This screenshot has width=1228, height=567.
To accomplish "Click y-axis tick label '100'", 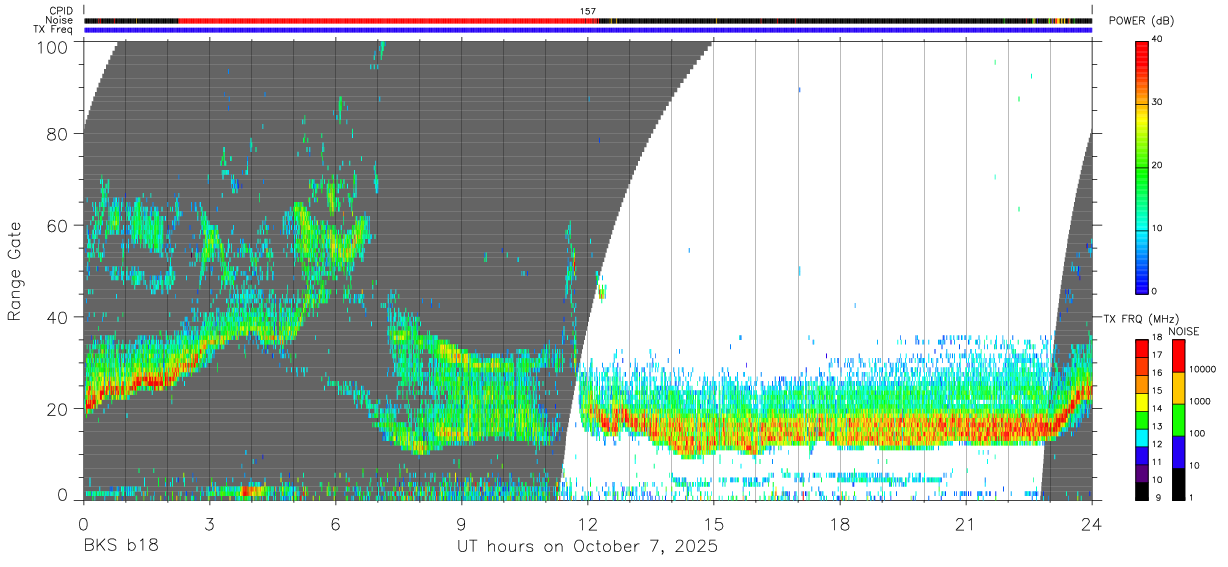I will click(53, 46).
